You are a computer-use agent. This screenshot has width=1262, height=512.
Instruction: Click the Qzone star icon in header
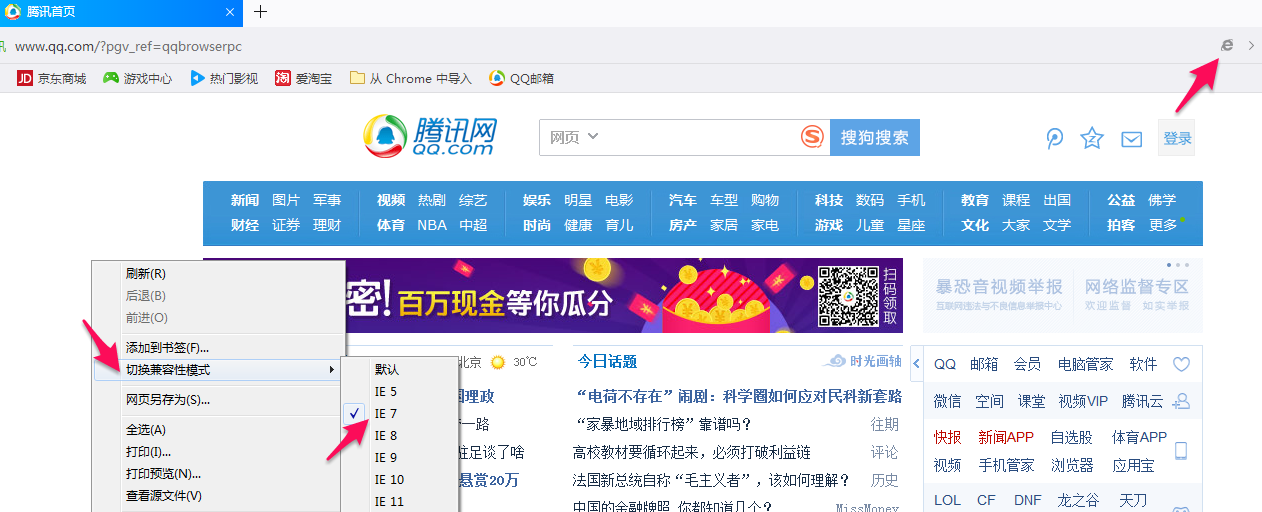point(1092,138)
